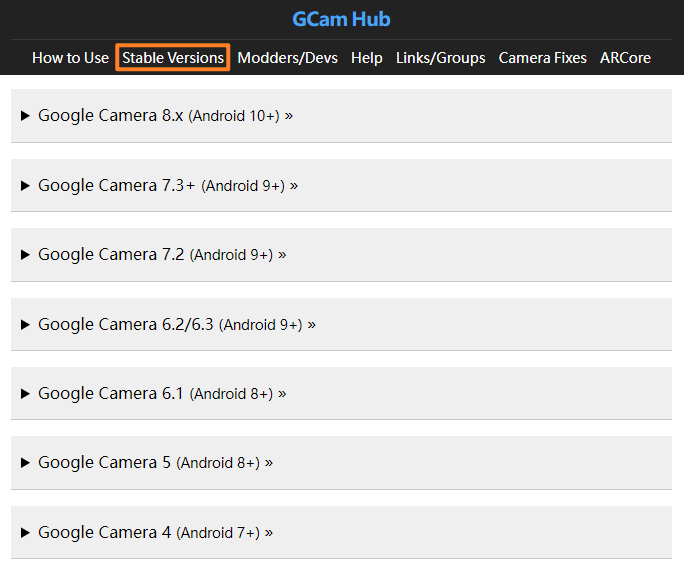The height and width of the screenshot is (570, 684).
Task: Click the "Google Camera 6.1" heading text
Action: (x=111, y=394)
